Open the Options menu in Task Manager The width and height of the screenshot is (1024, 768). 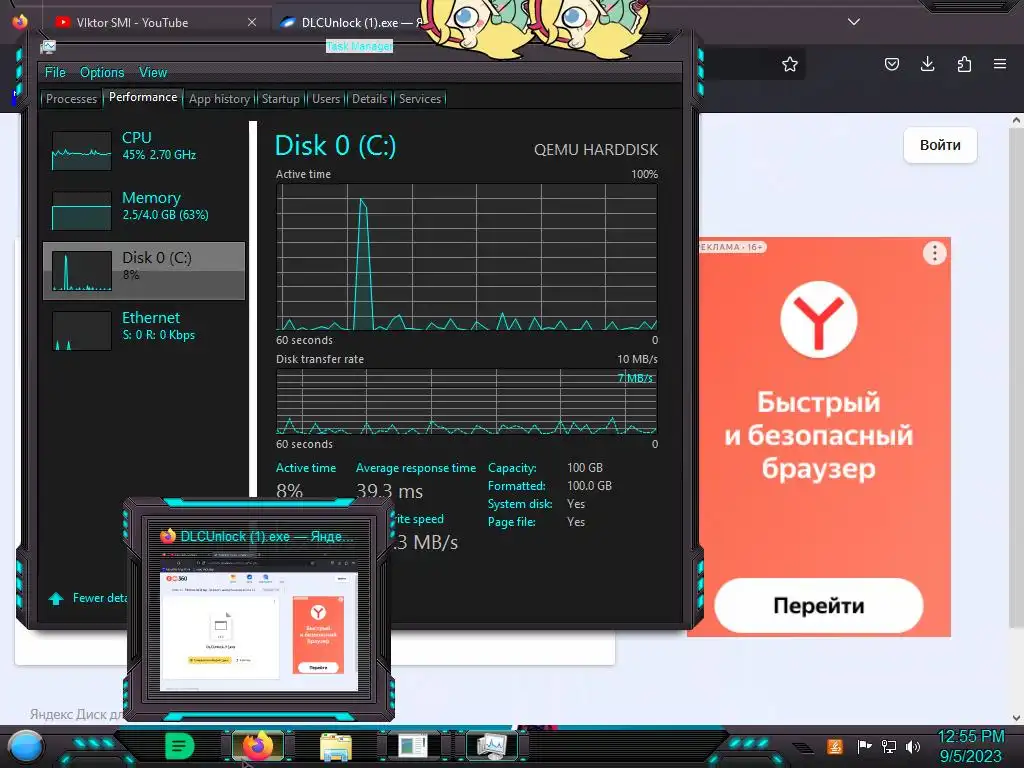[x=102, y=72]
